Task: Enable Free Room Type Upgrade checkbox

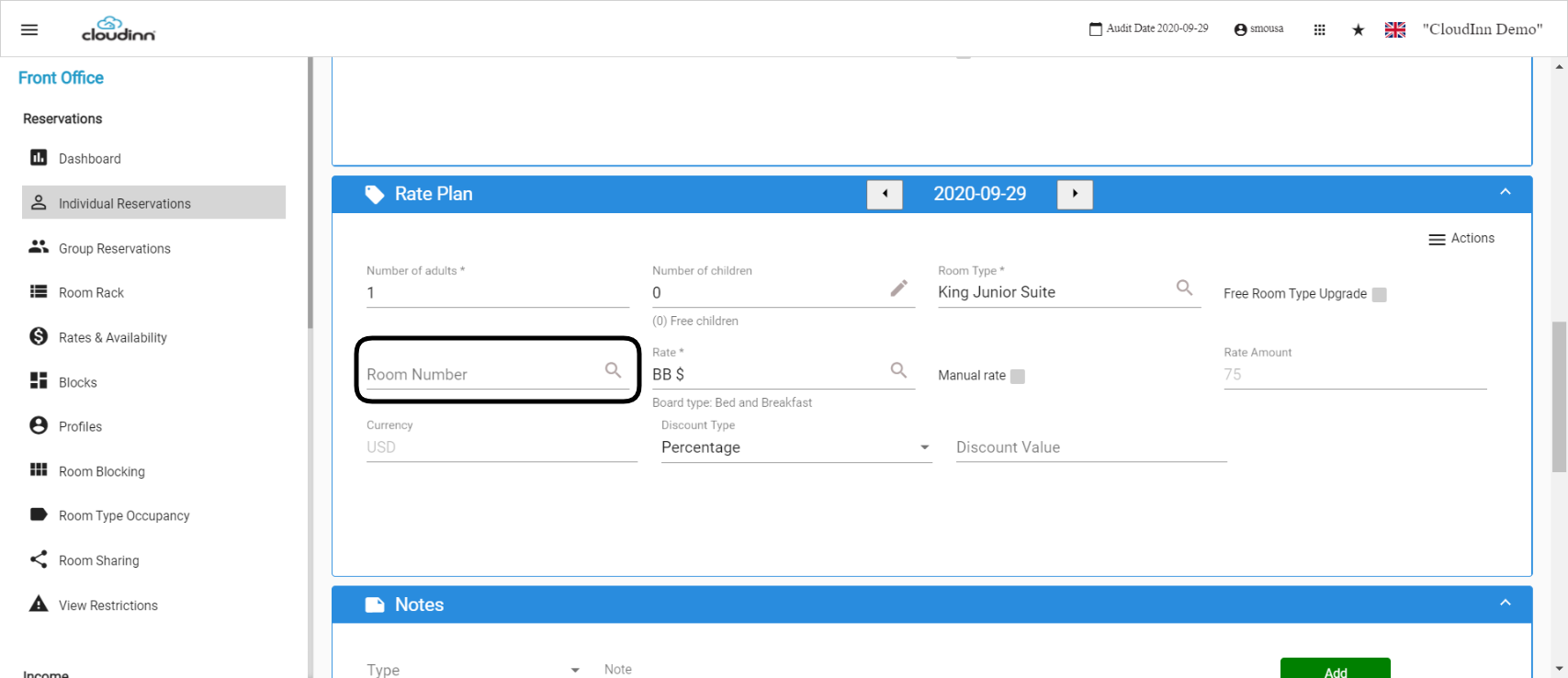Action: [1379, 294]
